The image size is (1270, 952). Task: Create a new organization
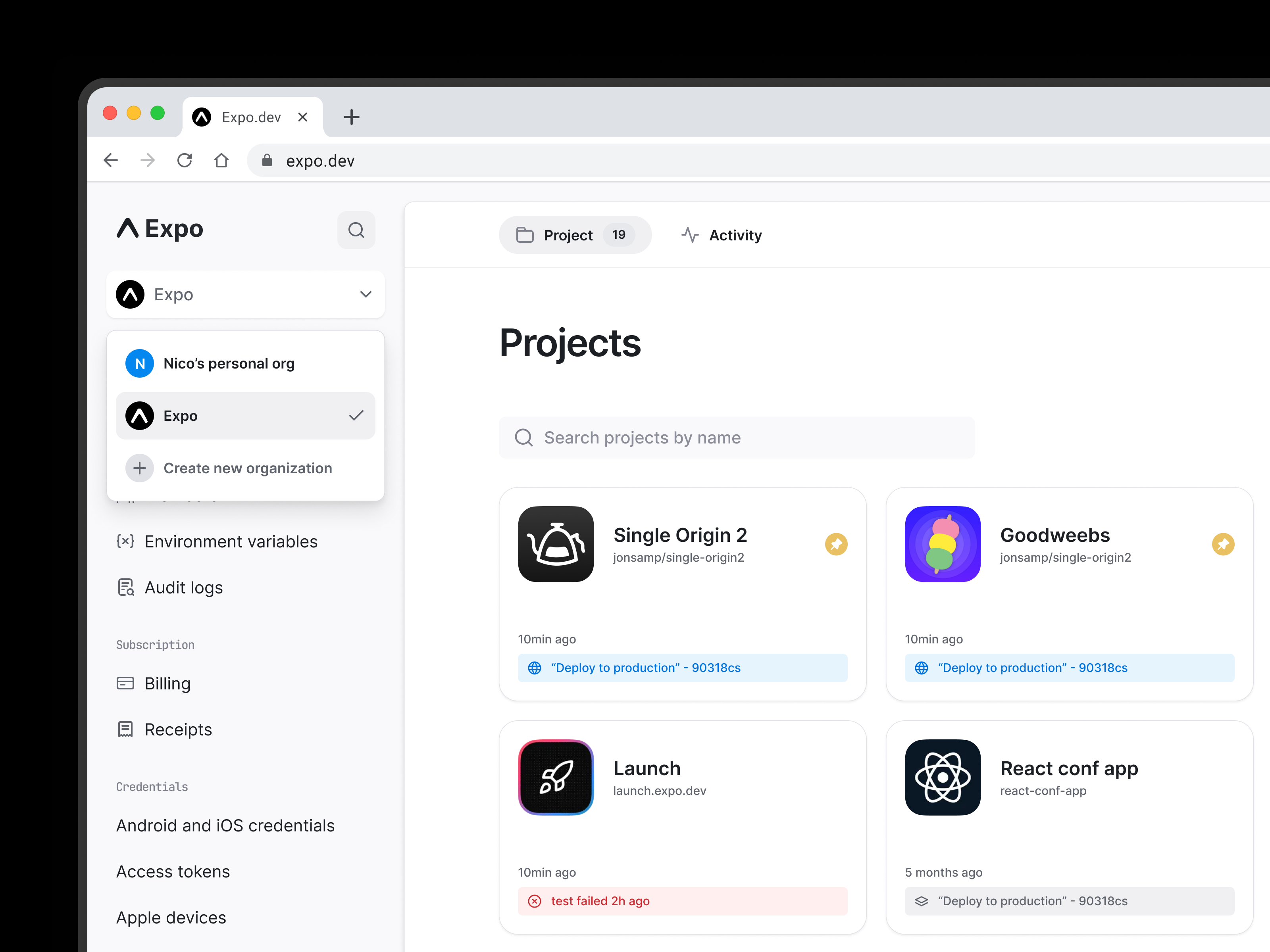[x=248, y=468]
